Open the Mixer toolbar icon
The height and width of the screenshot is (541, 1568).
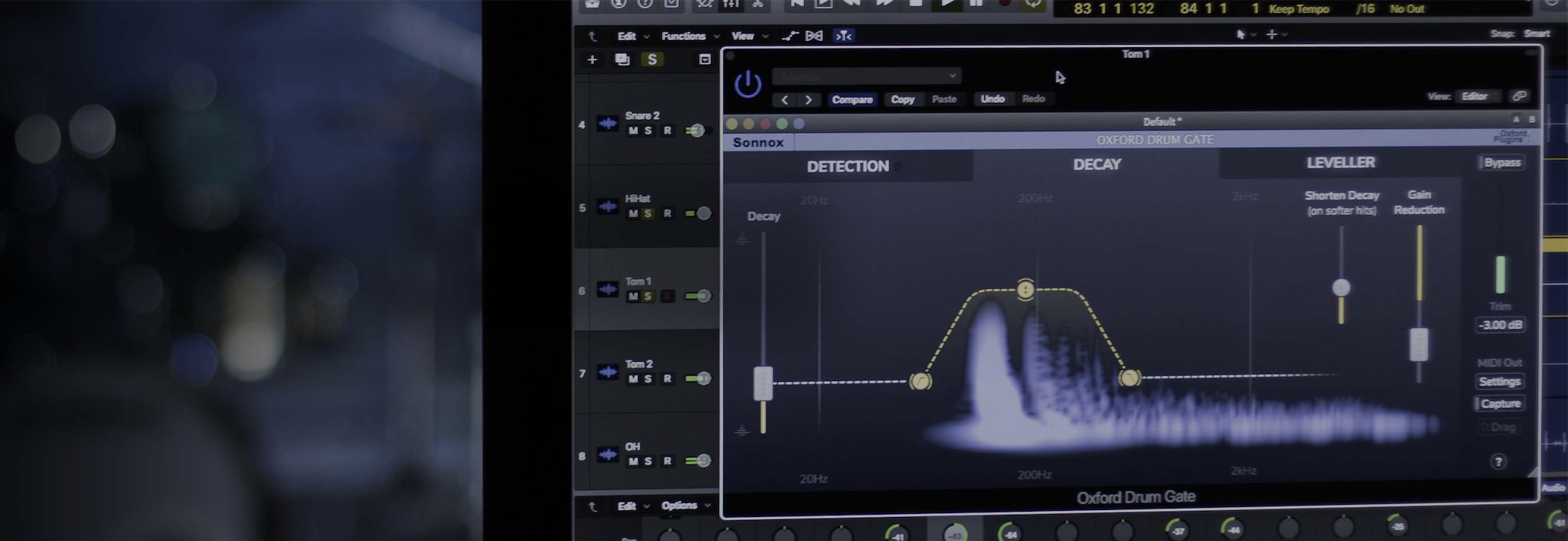point(730,4)
